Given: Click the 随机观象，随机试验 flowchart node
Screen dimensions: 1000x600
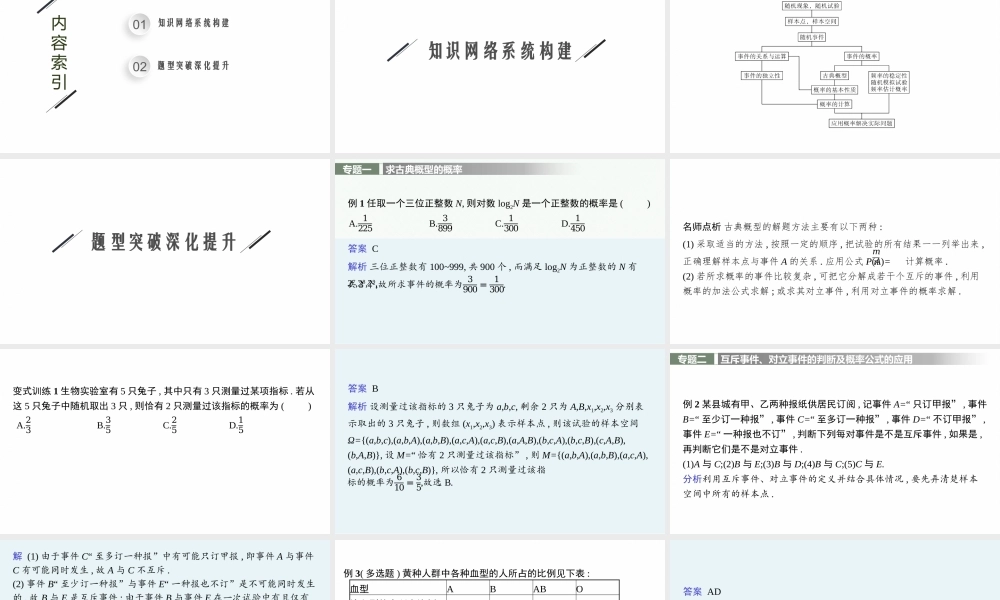Looking at the screenshot, I should pos(812,6).
